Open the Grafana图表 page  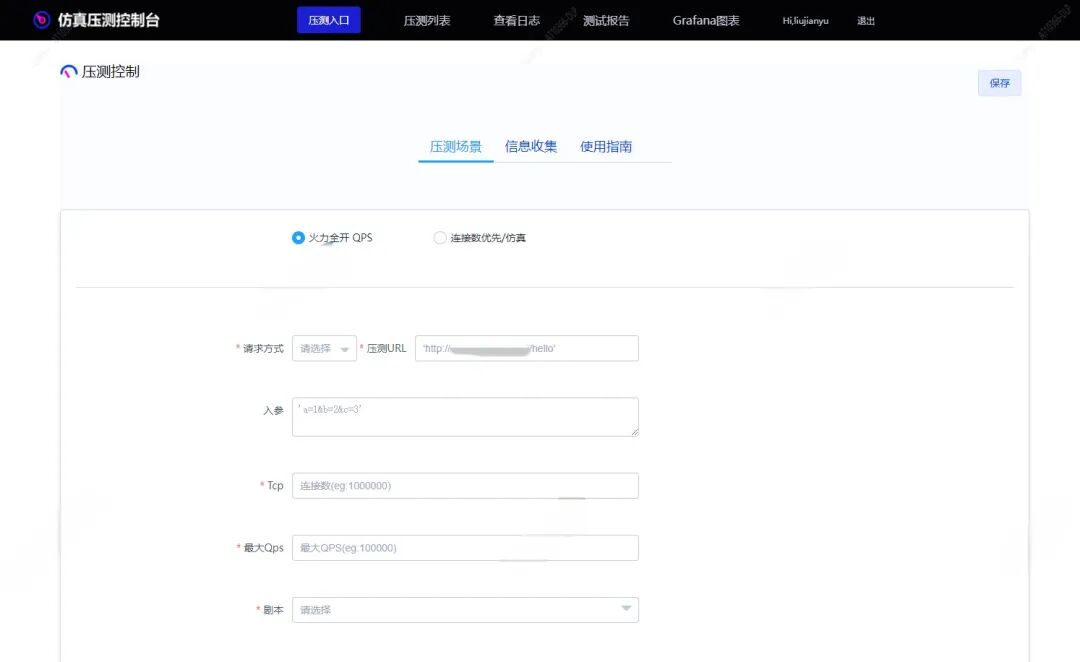click(x=705, y=19)
